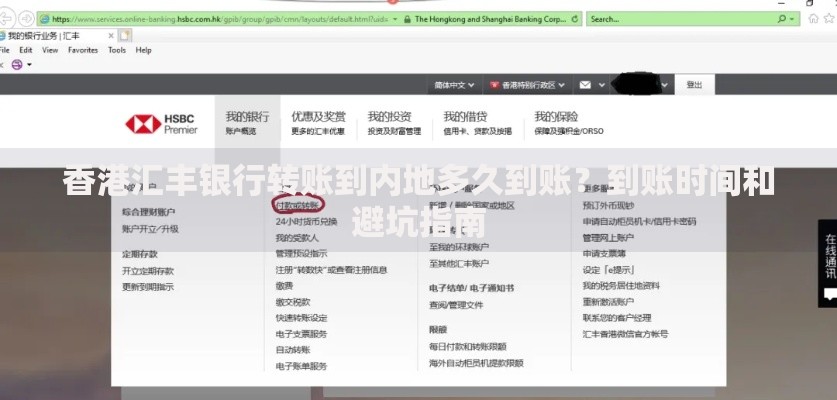Open the 申请自动柜员机卡/信用卡密码 link

point(639,222)
